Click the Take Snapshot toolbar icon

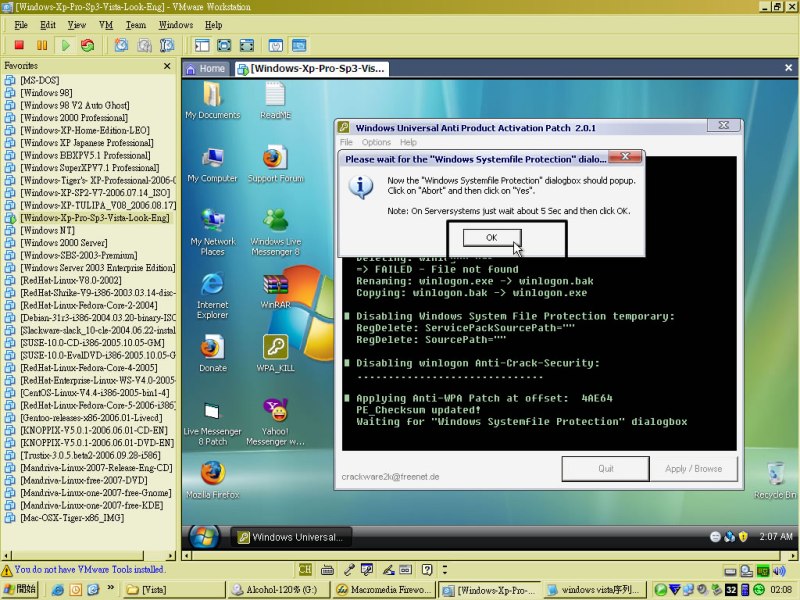(x=121, y=45)
